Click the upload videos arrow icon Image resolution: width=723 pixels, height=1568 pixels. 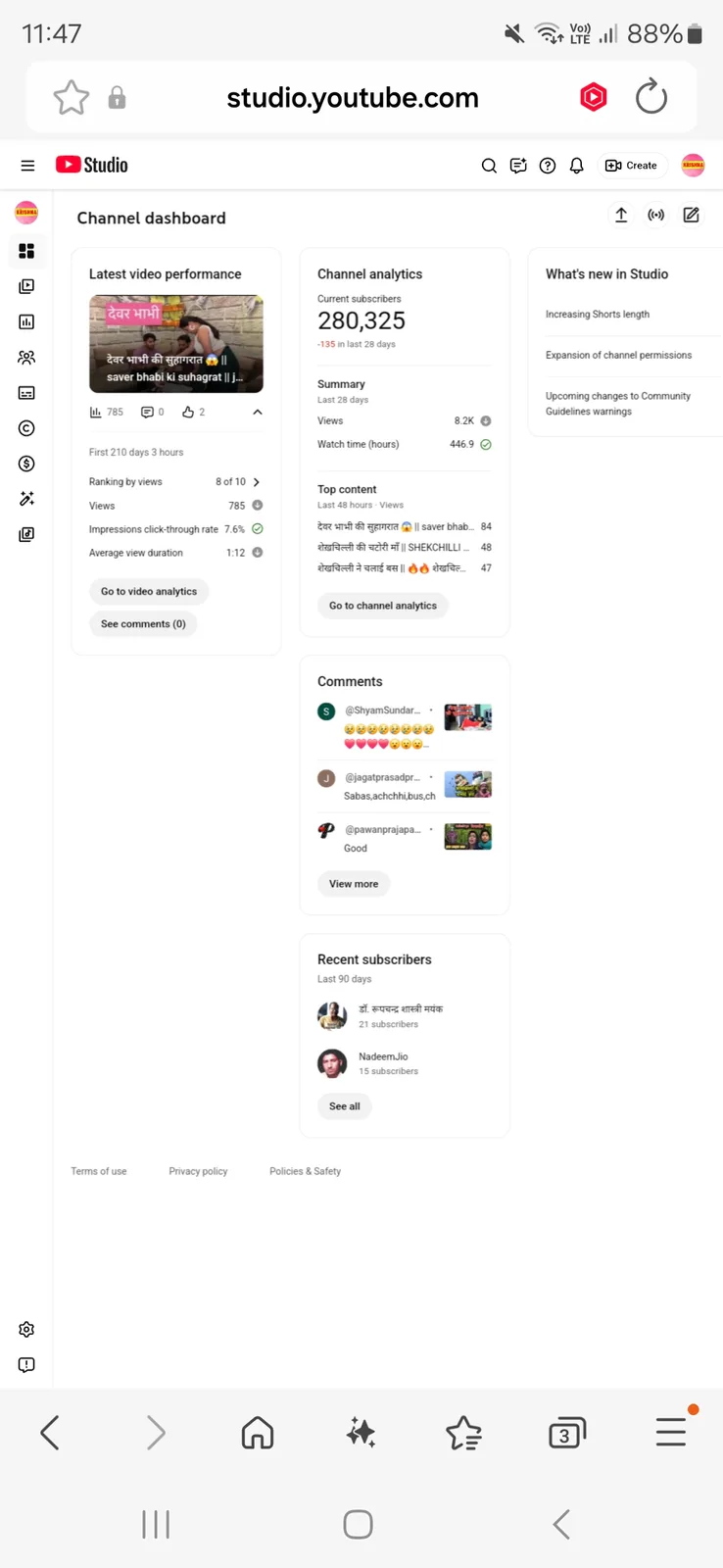pyautogui.click(x=621, y=216)
